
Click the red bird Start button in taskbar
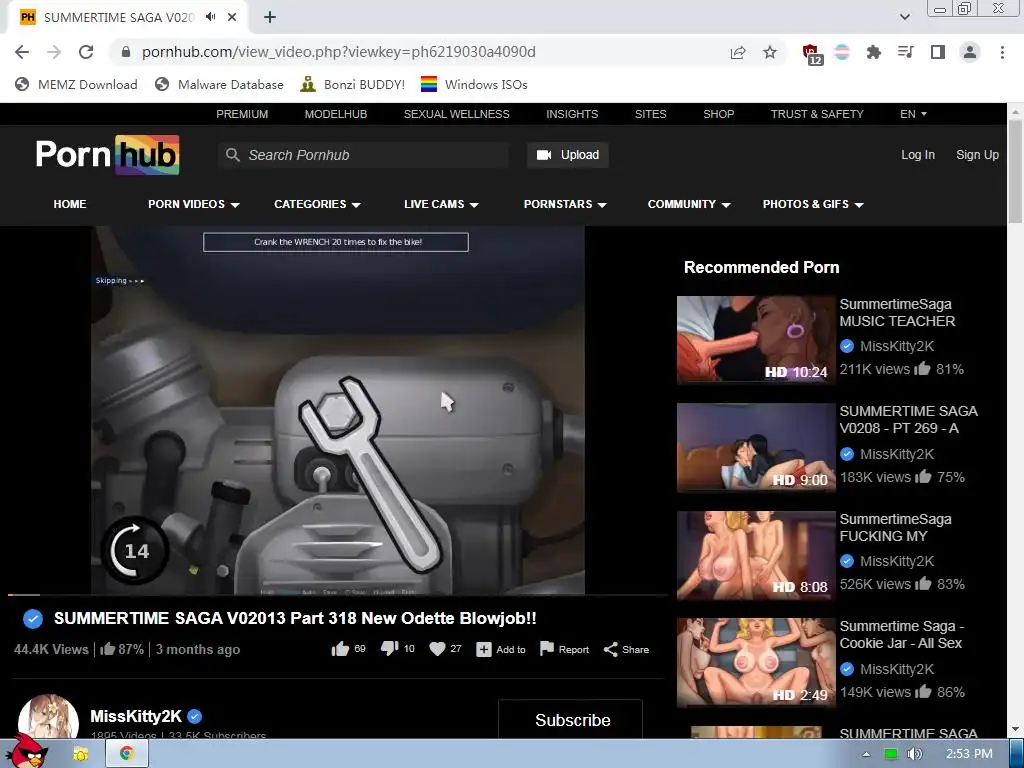[x=27, y=751]
